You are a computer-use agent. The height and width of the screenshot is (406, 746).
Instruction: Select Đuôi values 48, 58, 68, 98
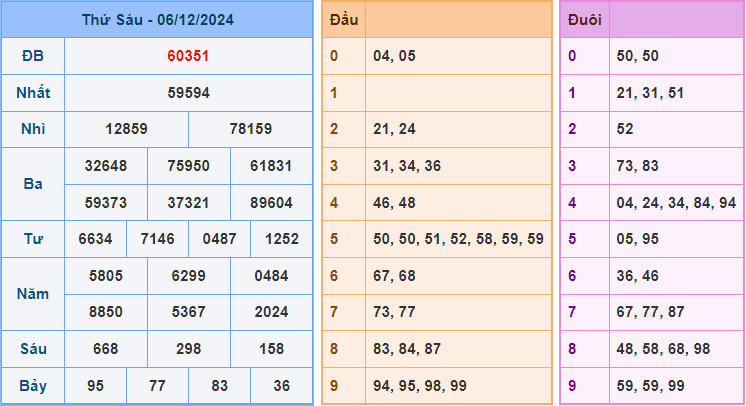tap(663, 349)
